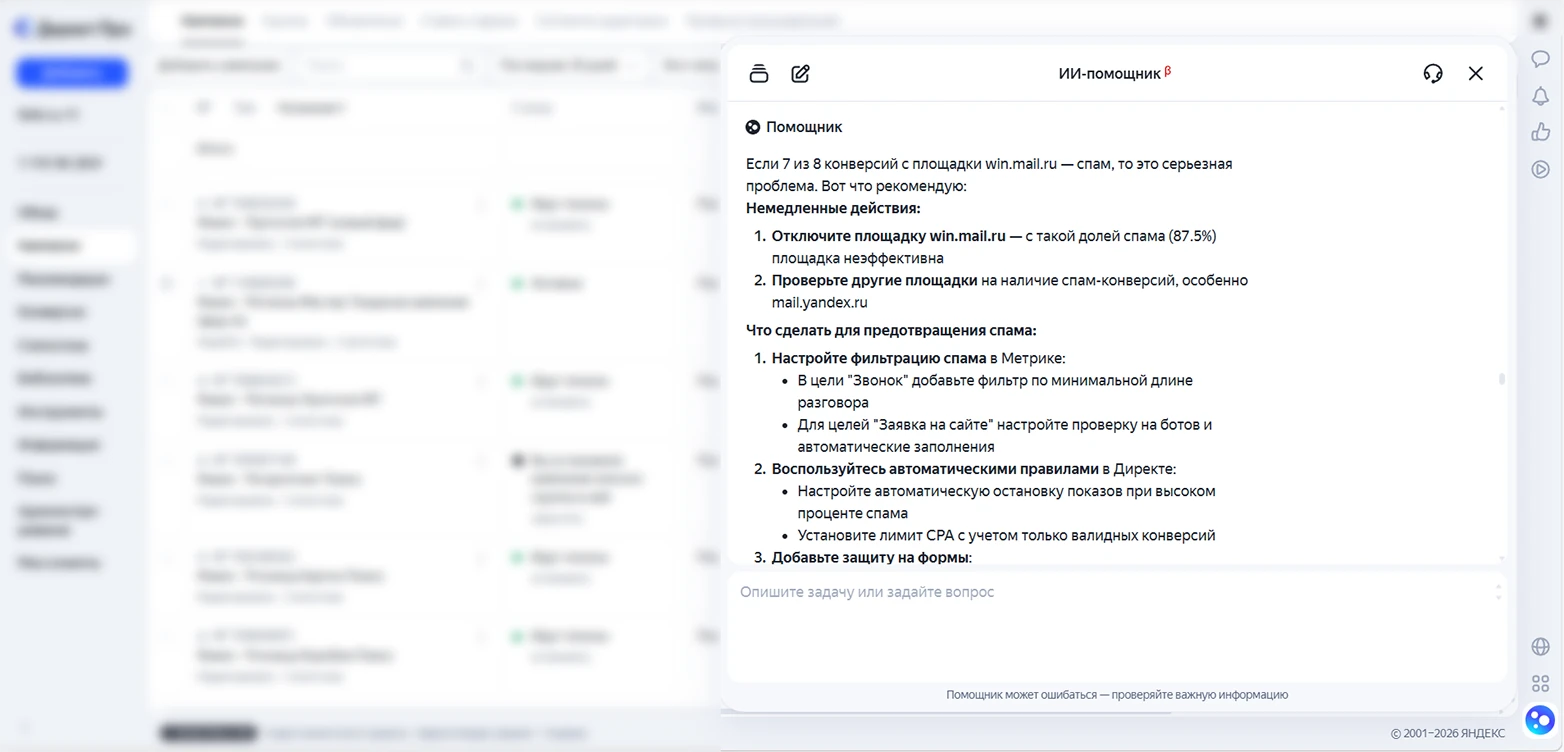Click 'Что сделать для предотвращения спама:' heading
Image resolution: width=1564 pixels, height=752 pixels.
(891, 330)
